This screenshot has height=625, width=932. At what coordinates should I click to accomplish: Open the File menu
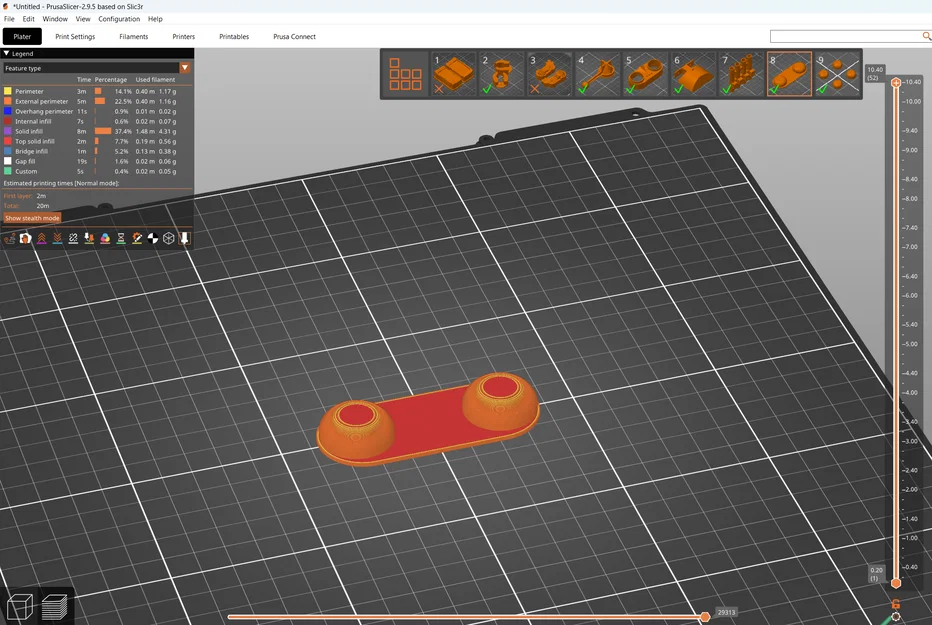click(x=9, y=19)
